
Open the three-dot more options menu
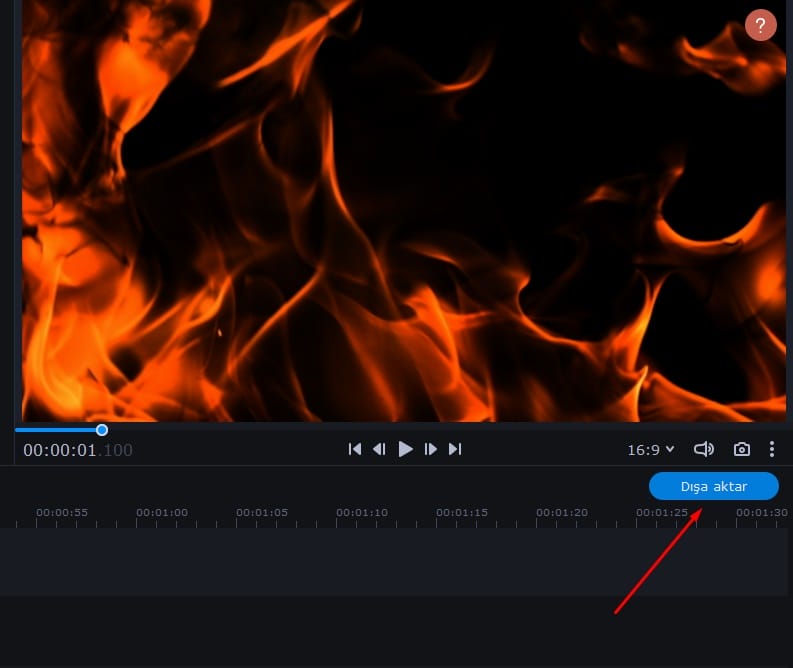[x=772, y=449]
